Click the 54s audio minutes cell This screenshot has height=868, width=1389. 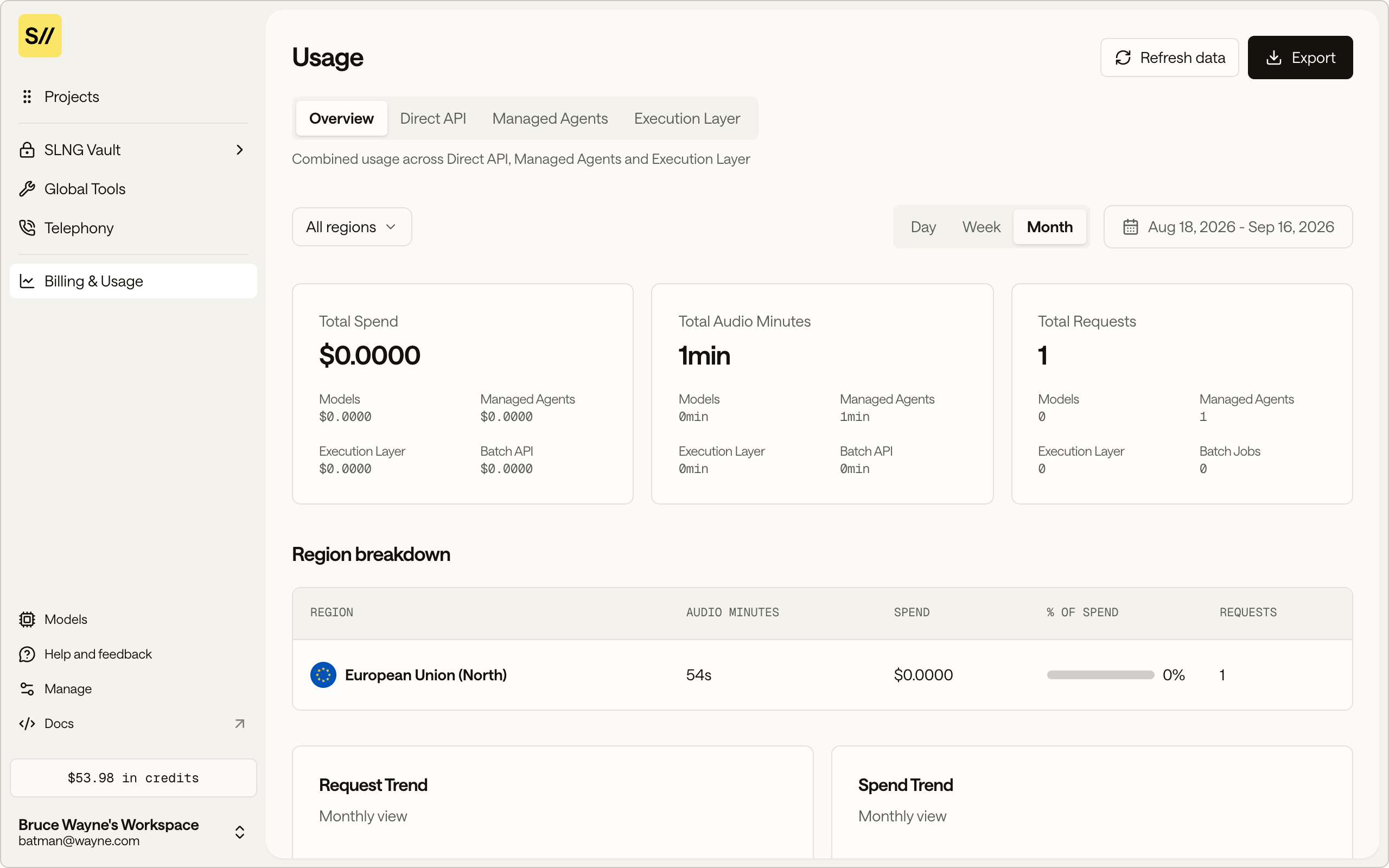point(698,674)
